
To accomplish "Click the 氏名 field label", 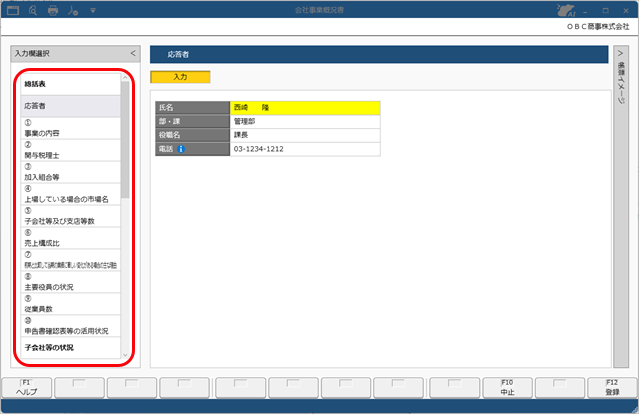I will pyautogui.click(x=192, y=108).
